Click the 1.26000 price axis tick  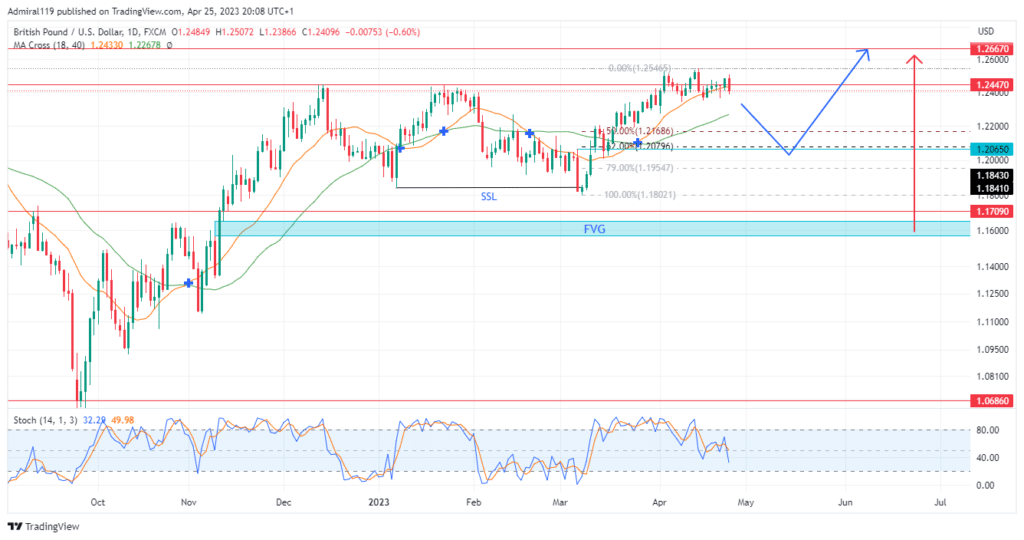pos(993,59)
